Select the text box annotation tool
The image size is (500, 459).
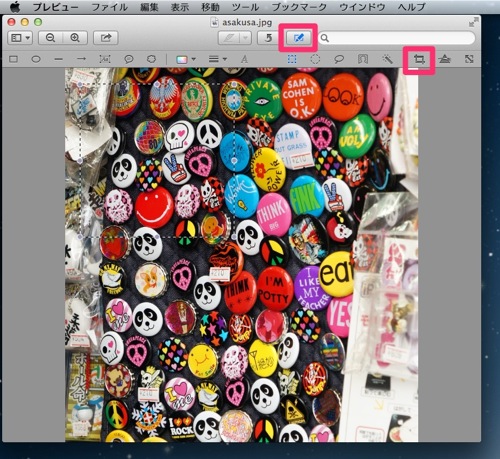pos(105,59)
